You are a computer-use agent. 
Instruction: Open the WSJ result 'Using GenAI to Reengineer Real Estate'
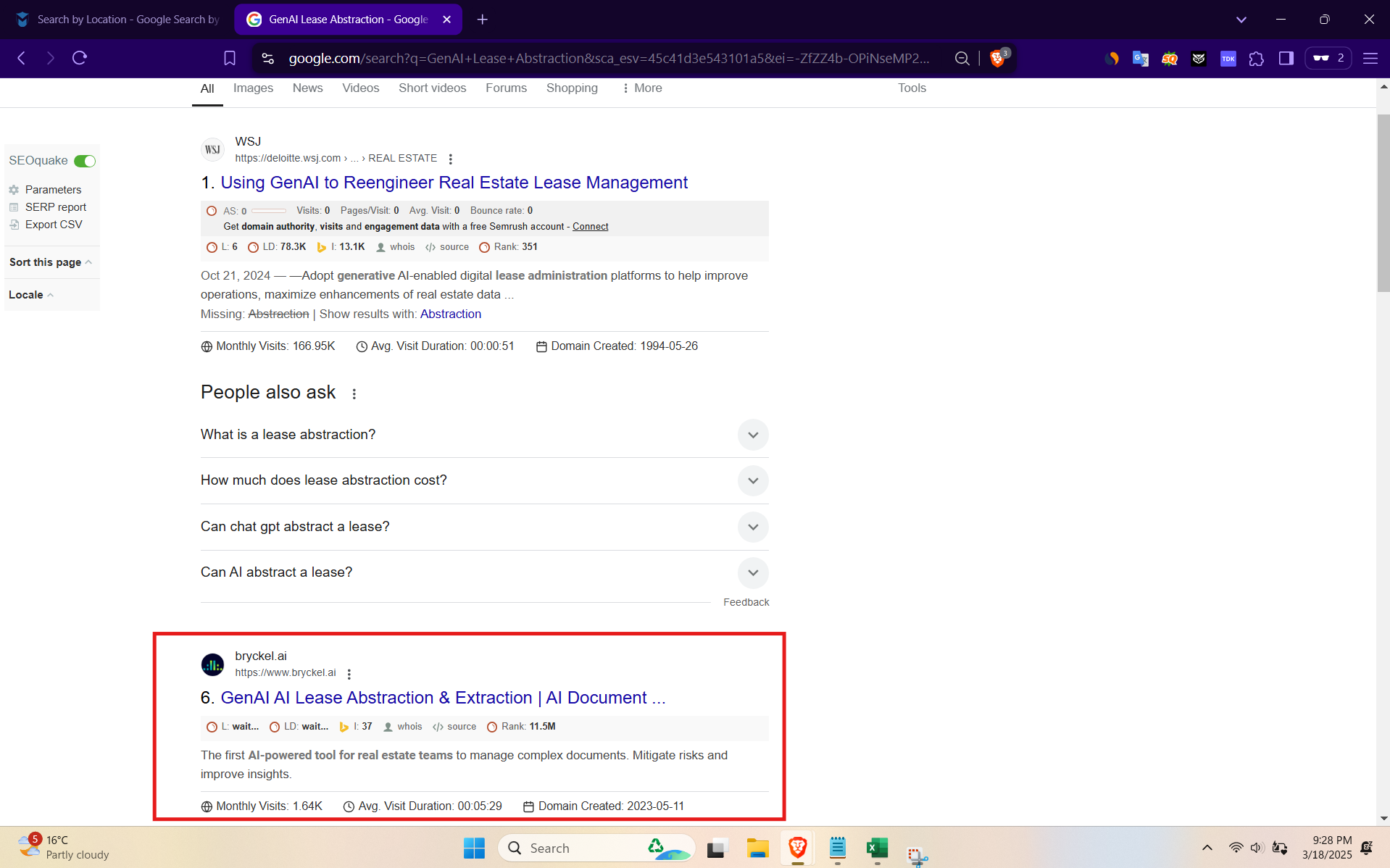click(x=454, y=183)
